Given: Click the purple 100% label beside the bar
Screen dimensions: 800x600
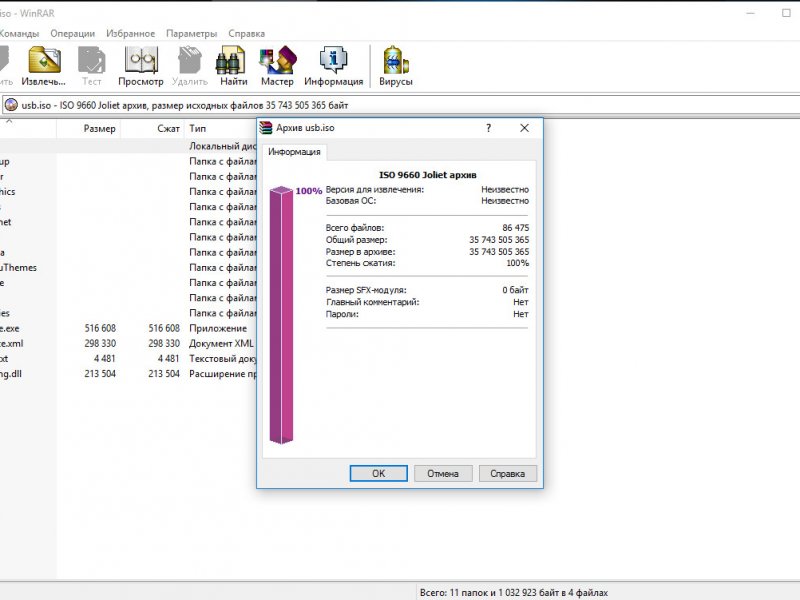Looking at the screenshot, I should [309, 191].
